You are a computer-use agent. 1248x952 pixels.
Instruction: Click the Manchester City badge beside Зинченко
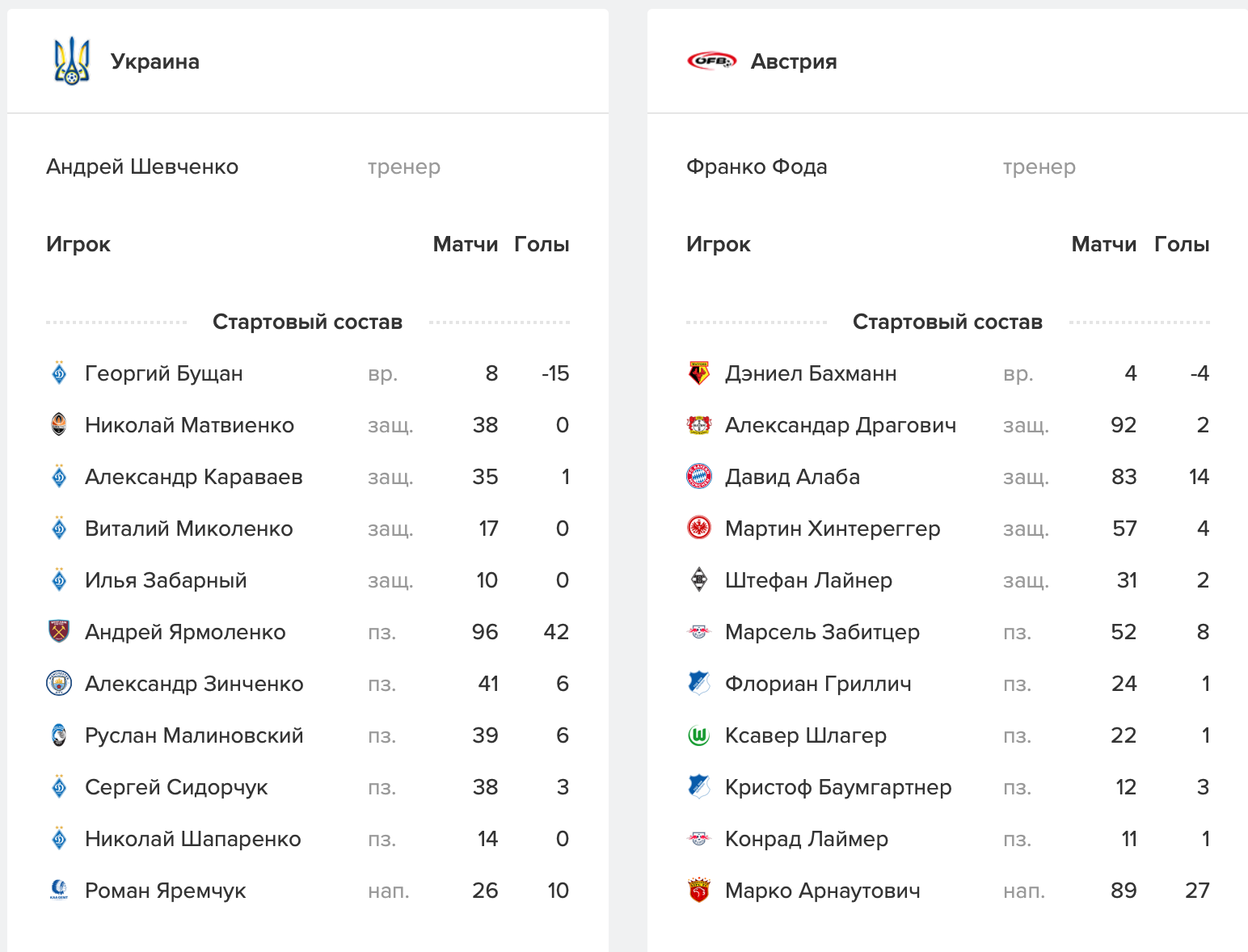(59, 683)
